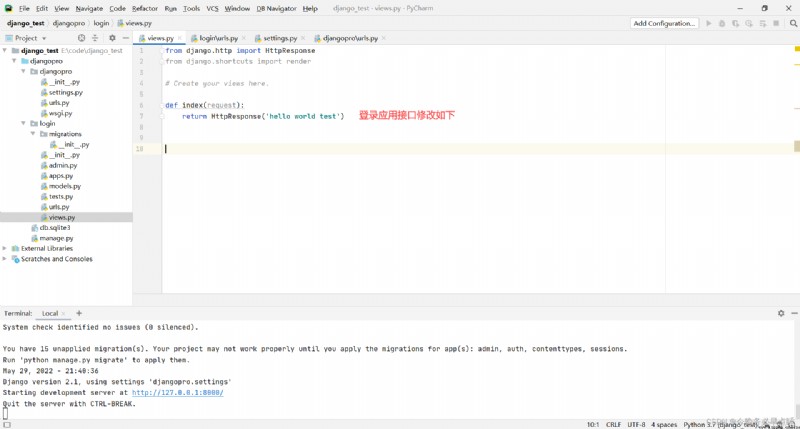Open Search Everywhere with the magnifier icon
Viewport: 800px width, 429px height.
coord(793,23)
